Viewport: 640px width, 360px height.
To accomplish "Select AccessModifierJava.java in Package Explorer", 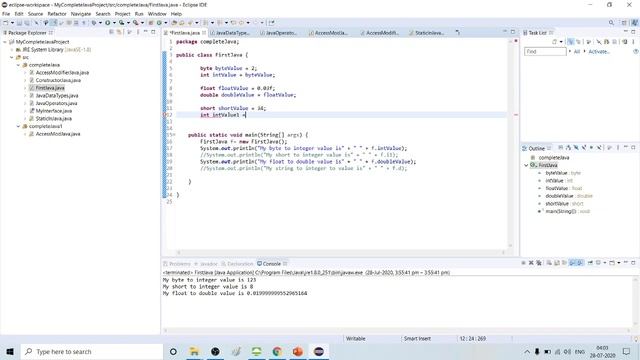I will (62, 73).
